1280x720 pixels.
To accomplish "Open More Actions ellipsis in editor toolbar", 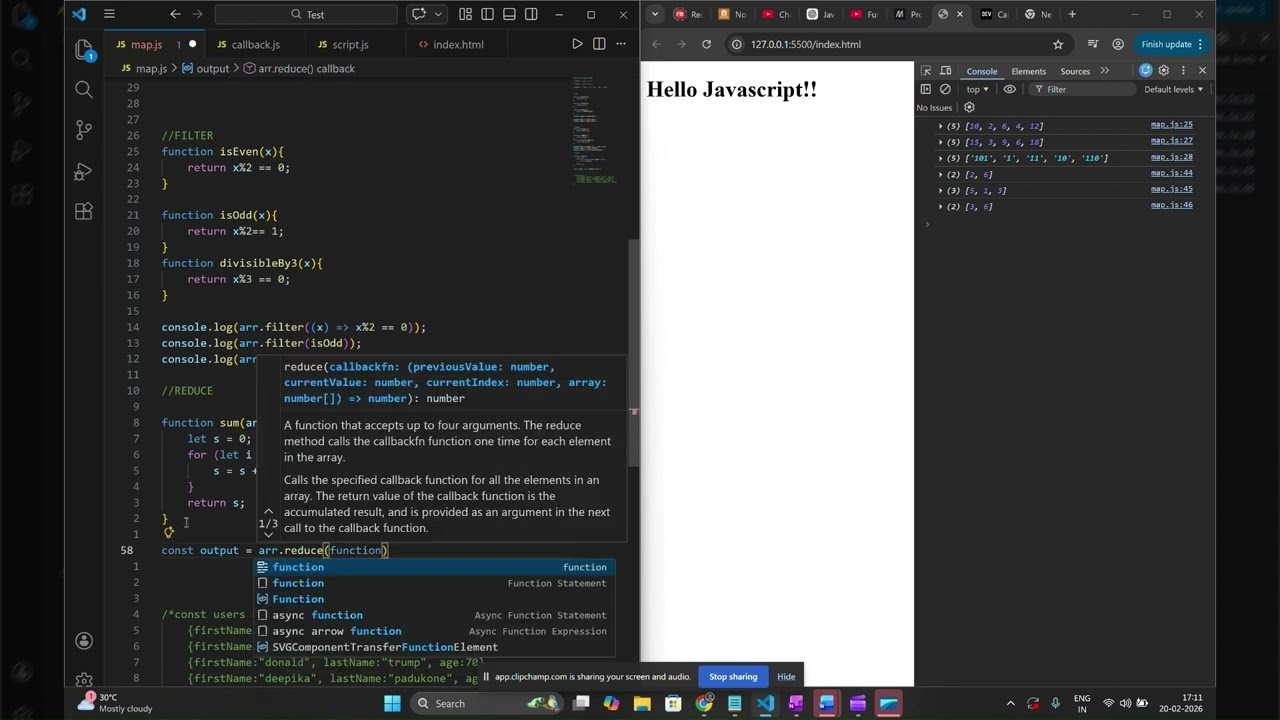I will coord(621,44).
